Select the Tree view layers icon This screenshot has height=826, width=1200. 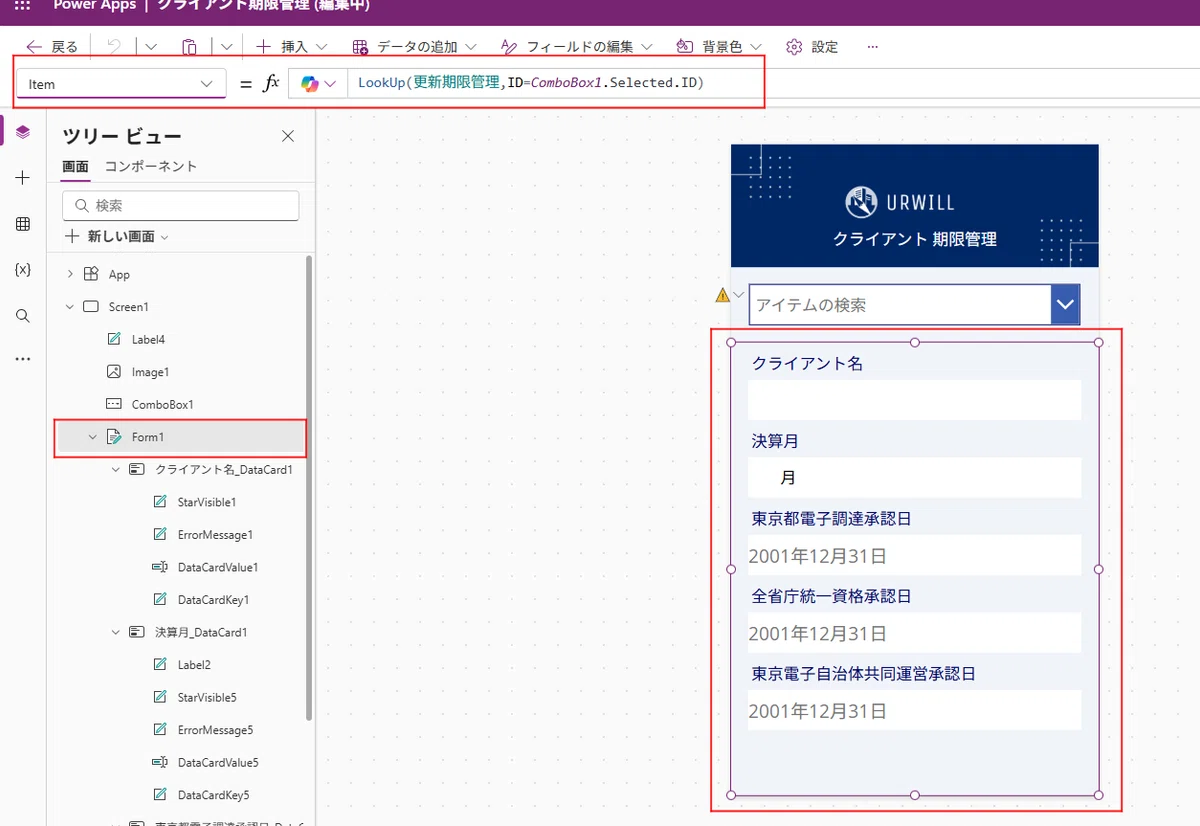pyautogui.click(x=23, y=132)
